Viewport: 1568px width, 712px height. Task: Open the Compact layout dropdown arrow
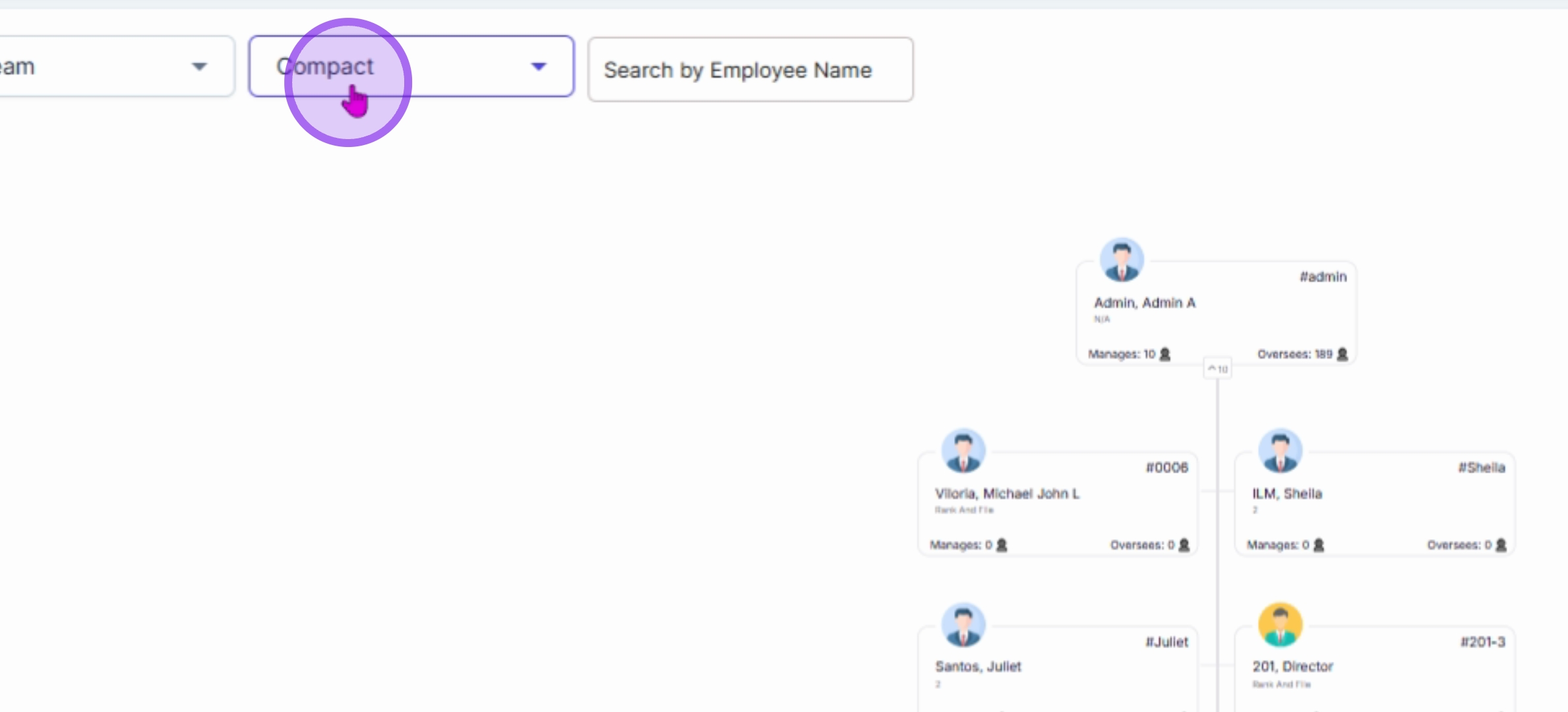(539, 67)
